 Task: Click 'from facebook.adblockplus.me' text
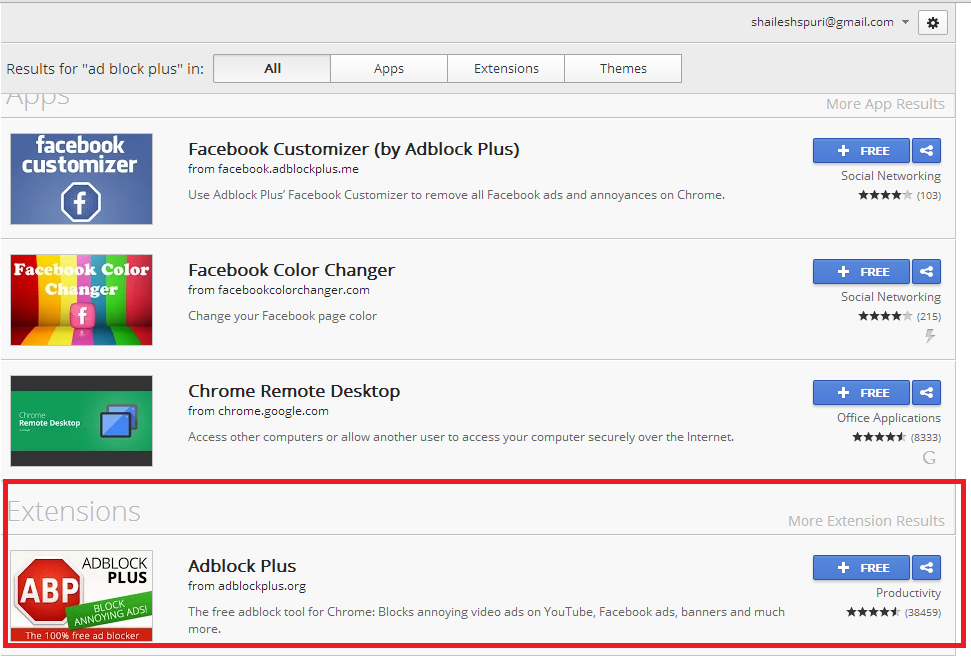(273, 169)
